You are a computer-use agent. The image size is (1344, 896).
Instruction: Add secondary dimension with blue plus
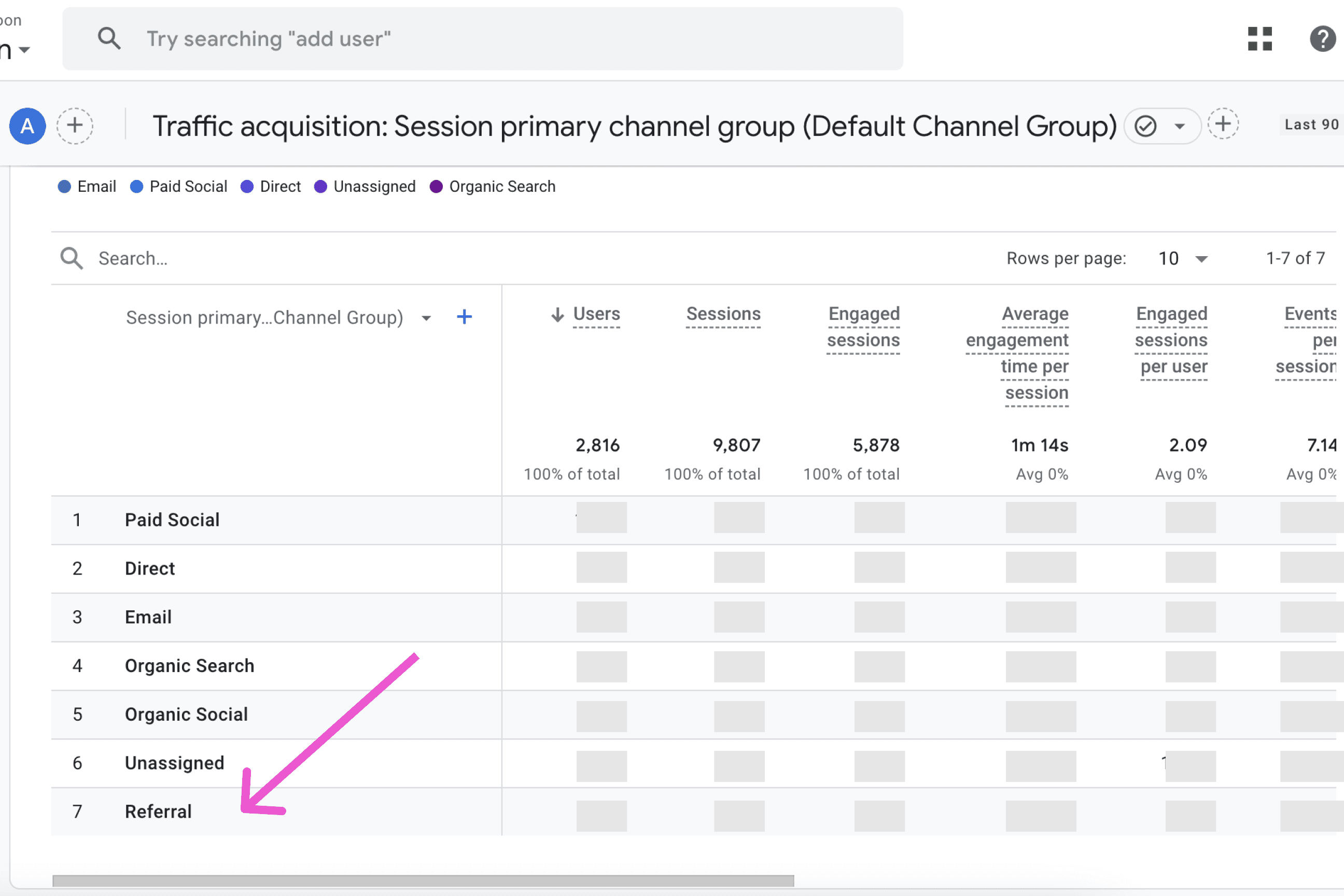point(465,317)
